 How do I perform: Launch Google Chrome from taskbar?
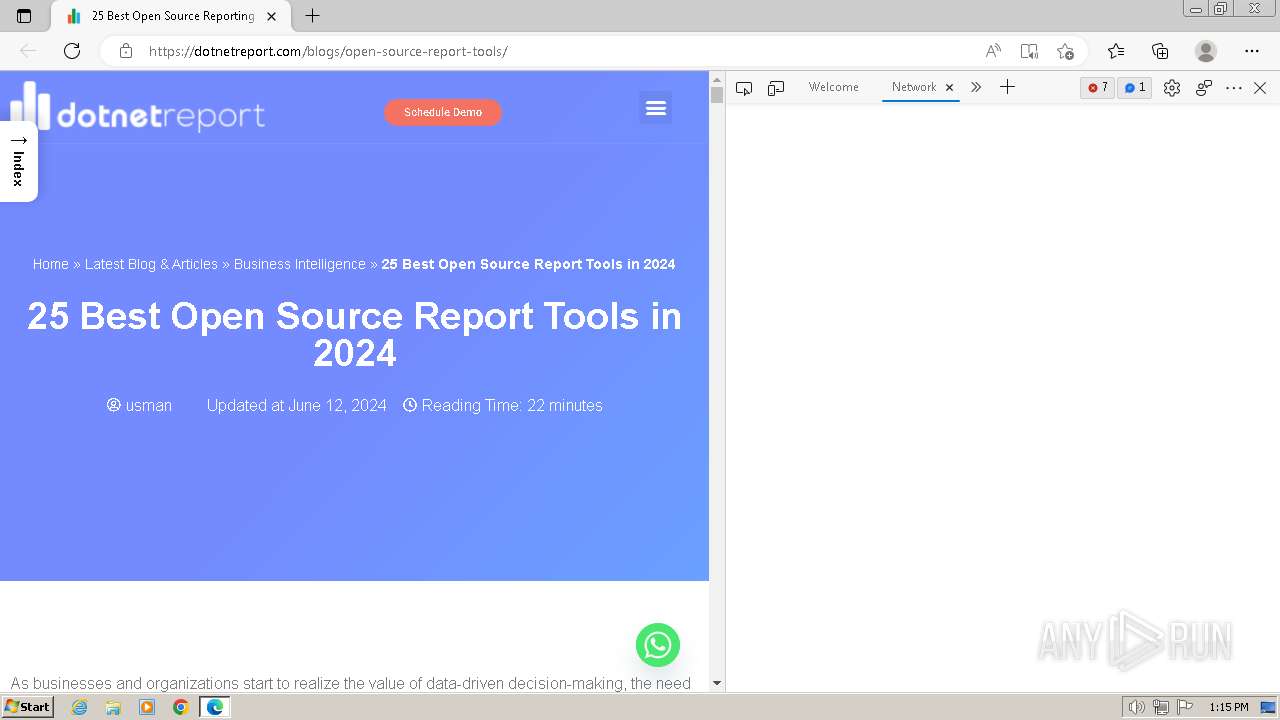pos(181,707)
